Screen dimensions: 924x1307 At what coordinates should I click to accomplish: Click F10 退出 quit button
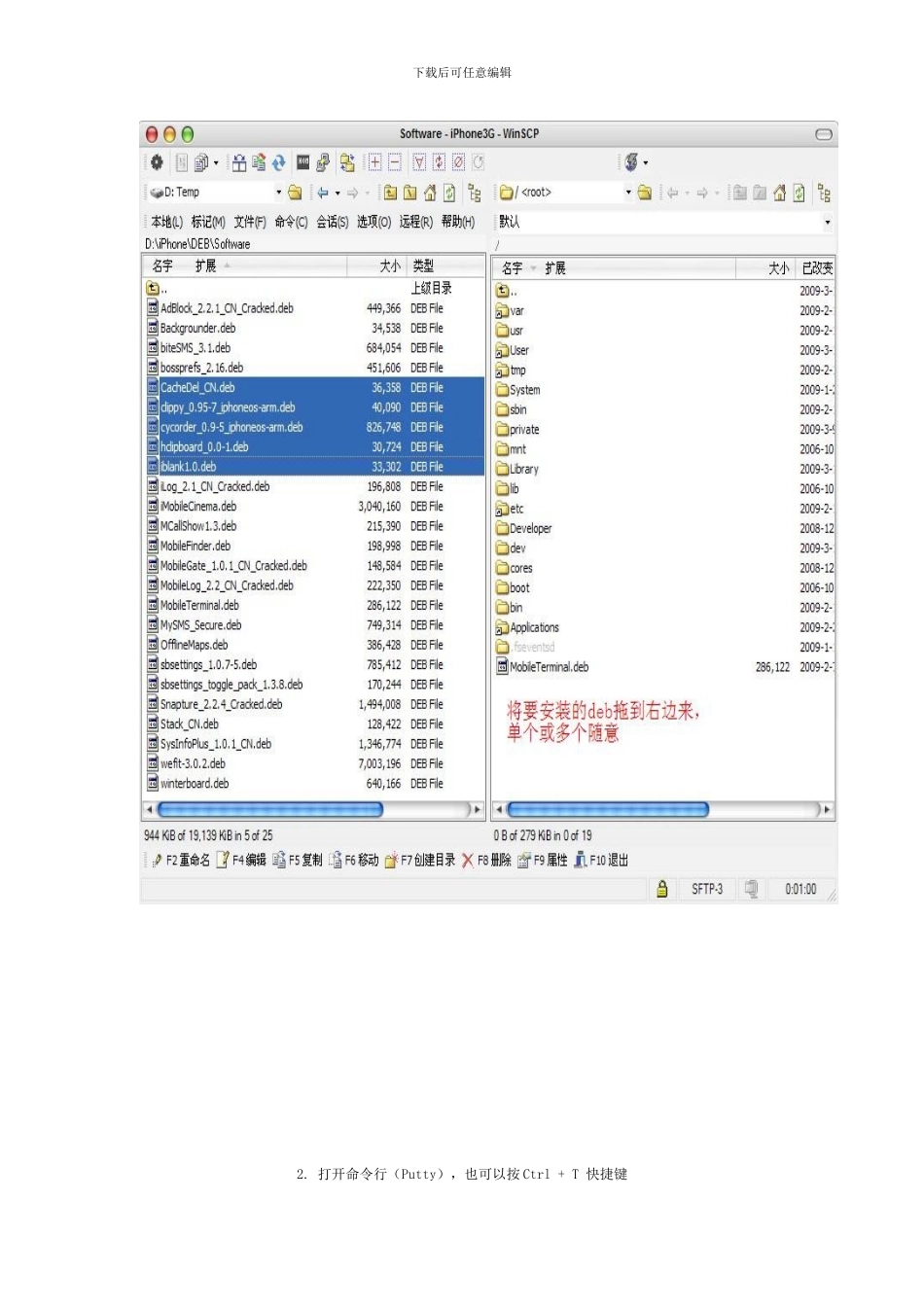pos(601,860)
